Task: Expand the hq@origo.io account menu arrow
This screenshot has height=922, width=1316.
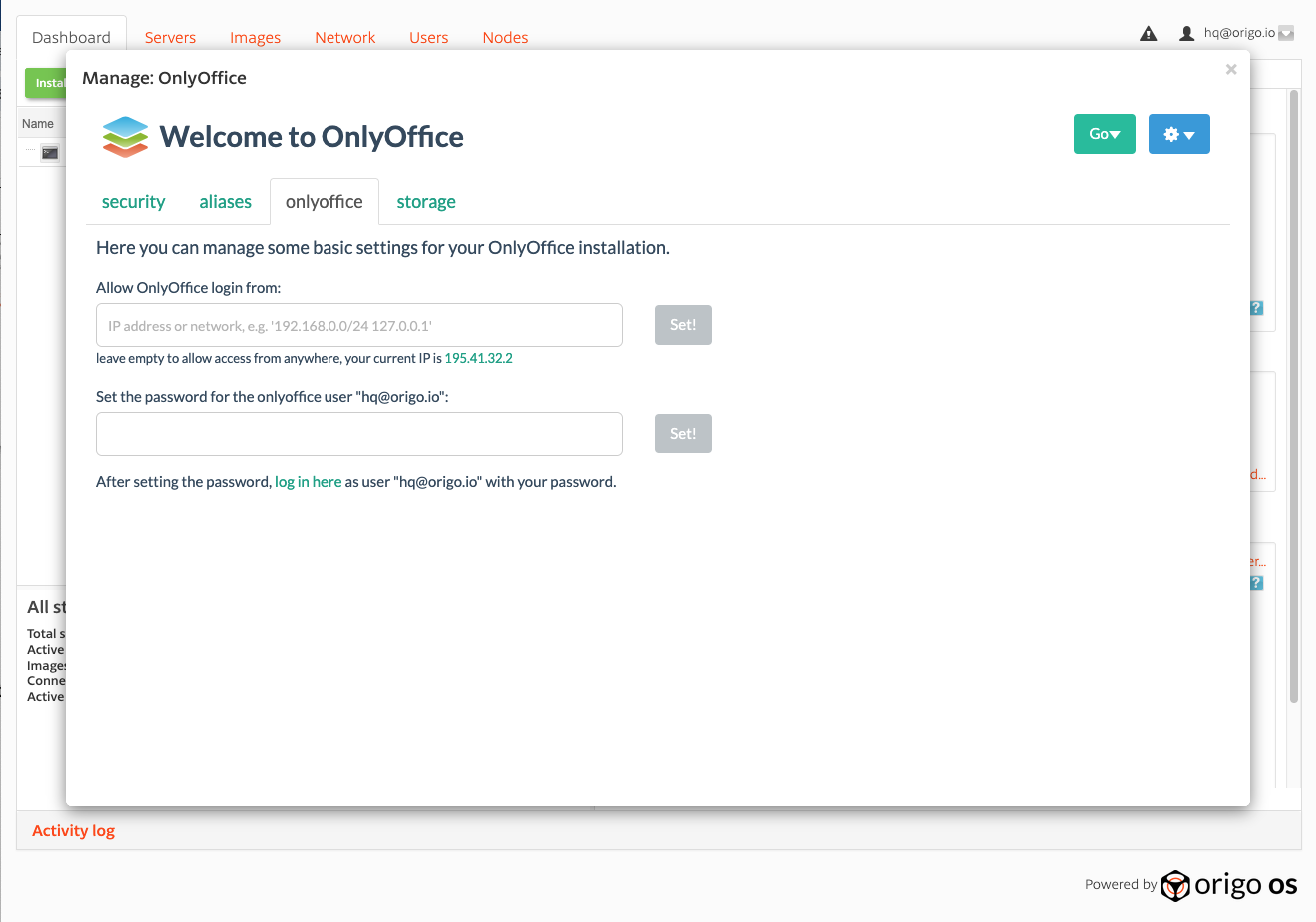Action: [1286, 33]
